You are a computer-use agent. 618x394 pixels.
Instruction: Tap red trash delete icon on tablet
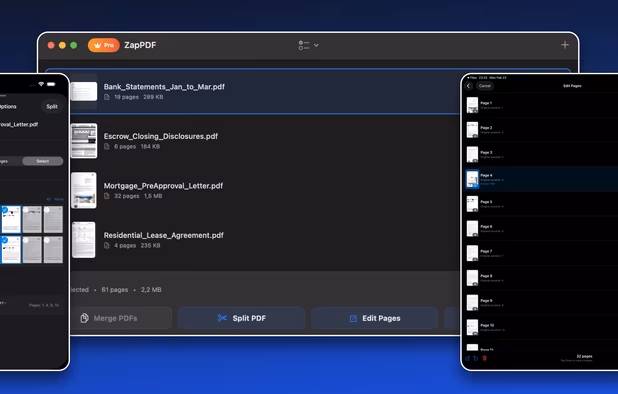pos(484,358)
